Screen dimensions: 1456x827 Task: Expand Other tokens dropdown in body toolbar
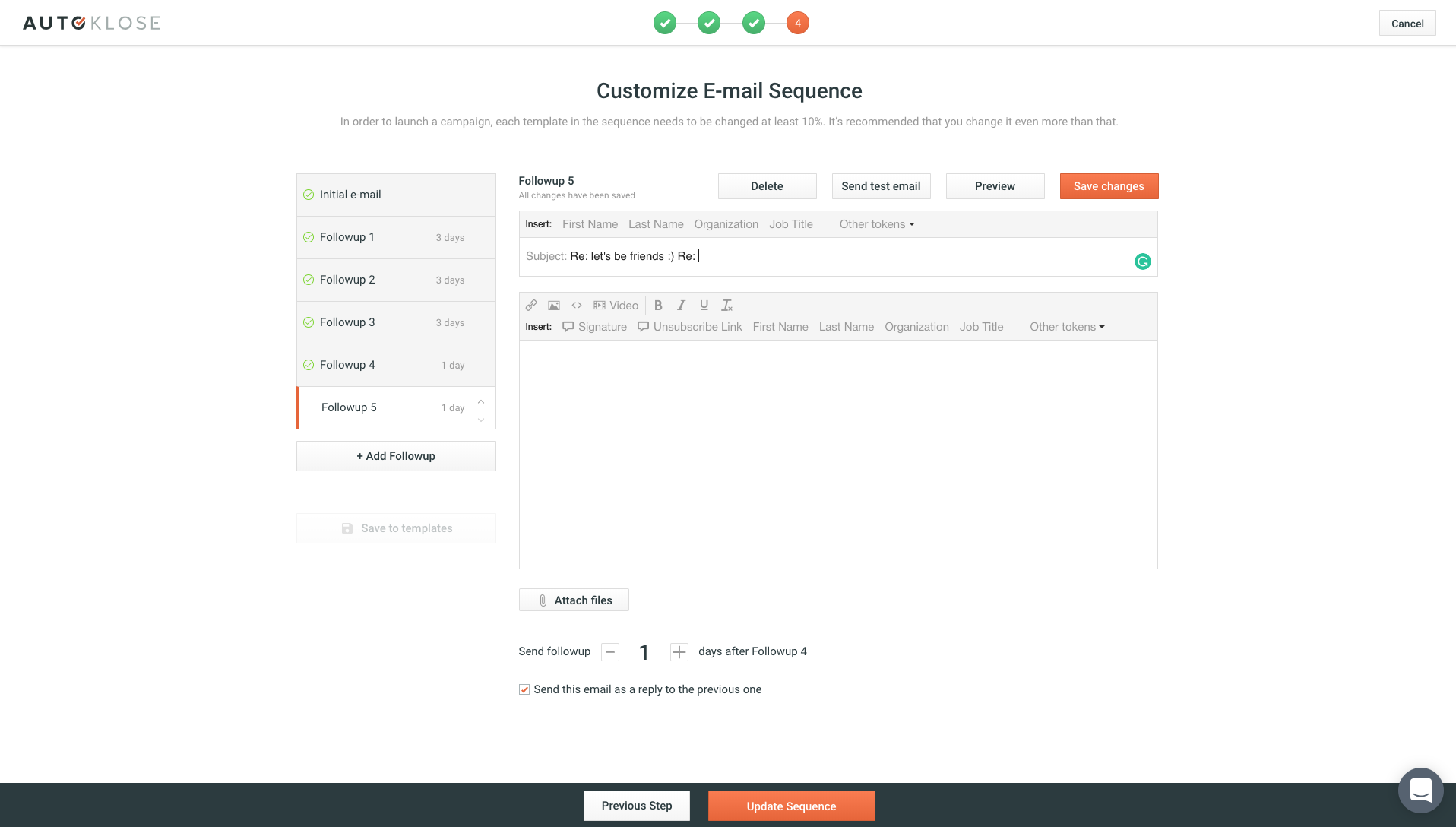tap(1067, 327)
